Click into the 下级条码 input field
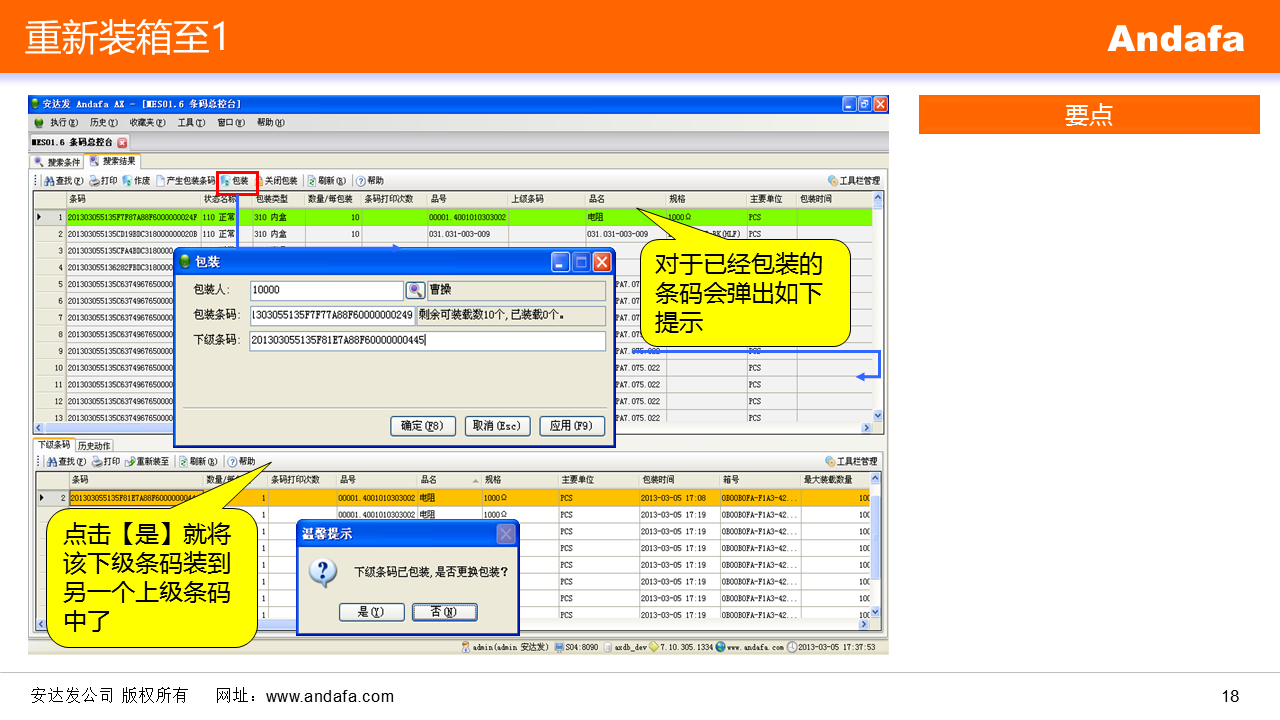Image resolution: width=1280 pixels, height=720 pixels. point(427,341)
